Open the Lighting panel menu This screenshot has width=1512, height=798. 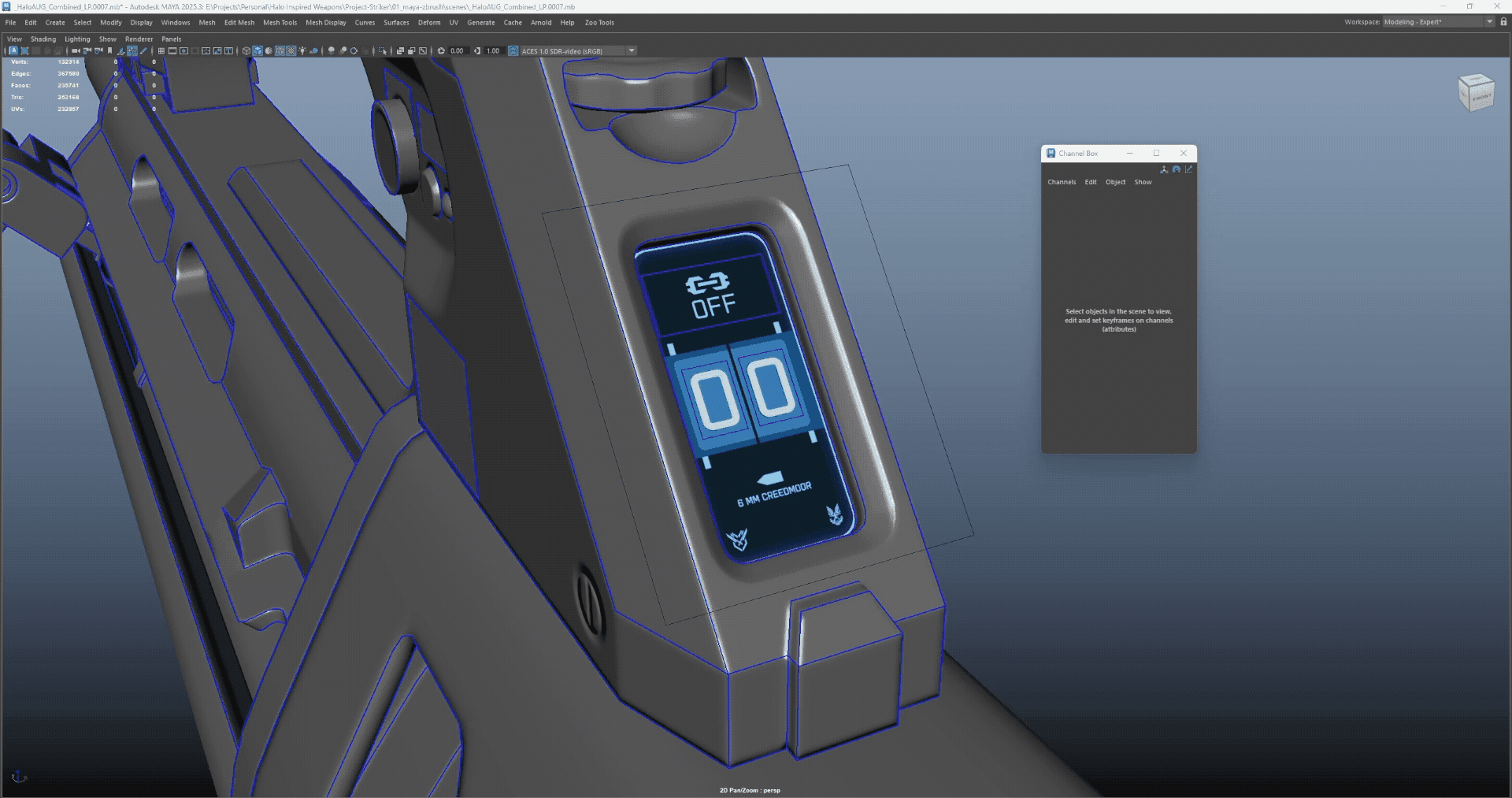tap(77, 39)
